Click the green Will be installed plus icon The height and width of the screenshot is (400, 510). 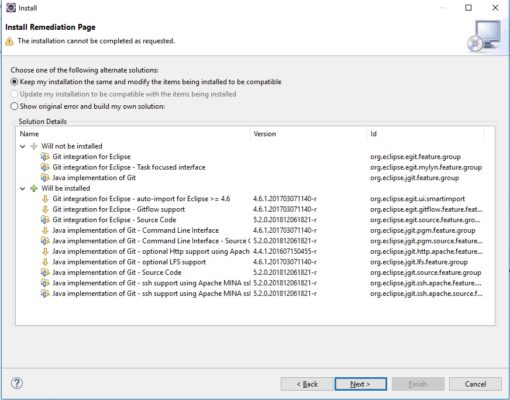(34, 188)
